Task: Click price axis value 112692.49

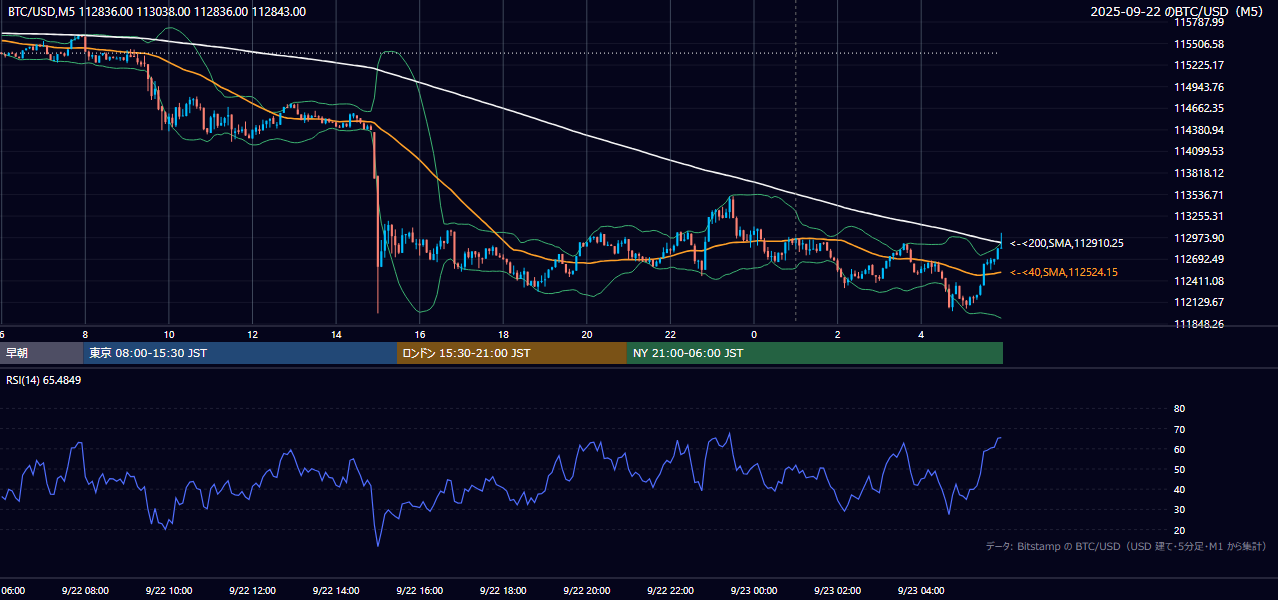Action: pos(1198,259)
